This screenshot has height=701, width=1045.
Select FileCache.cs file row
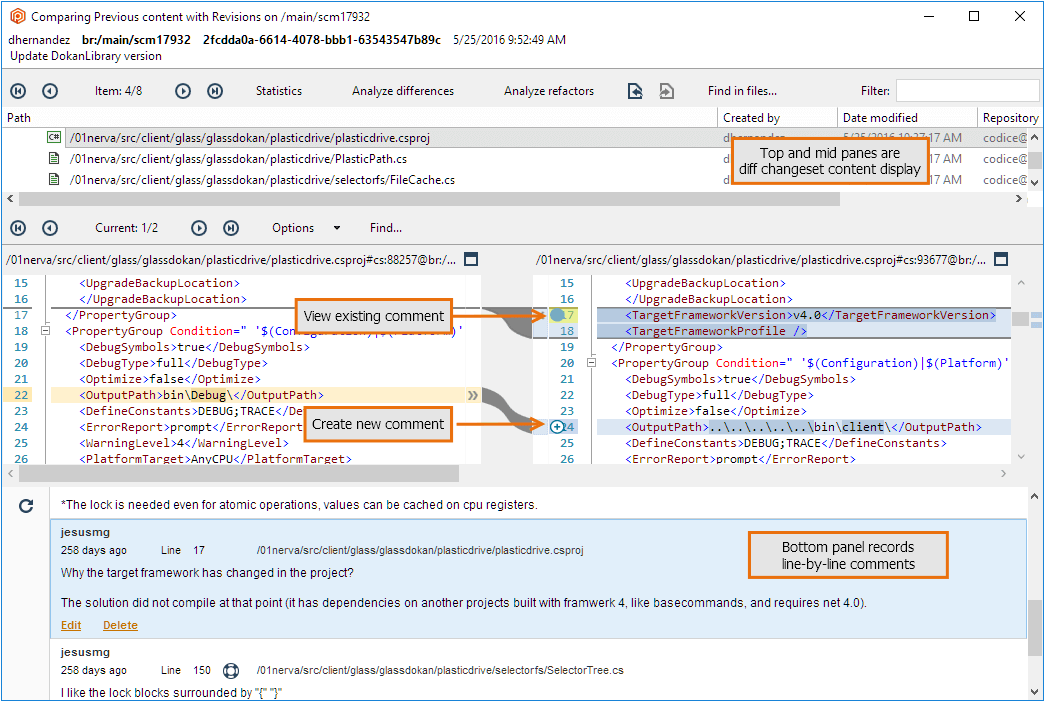(x=515, y=179)
